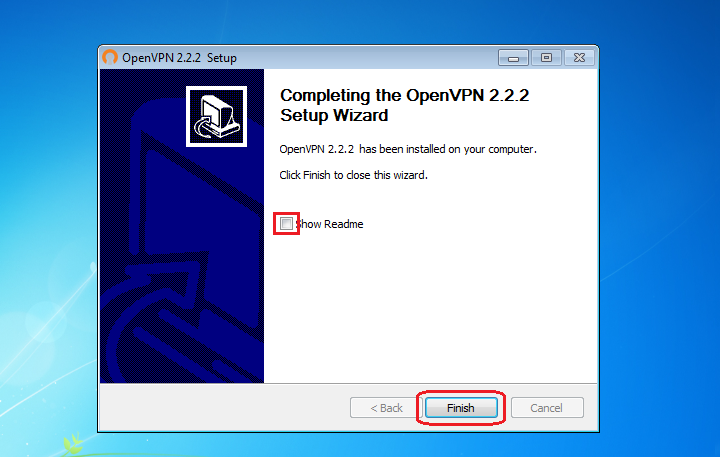This screenshot has height=457, width=720.
Task: Toggle the Show Readme checkbox
Action: (x=286, y=224)
